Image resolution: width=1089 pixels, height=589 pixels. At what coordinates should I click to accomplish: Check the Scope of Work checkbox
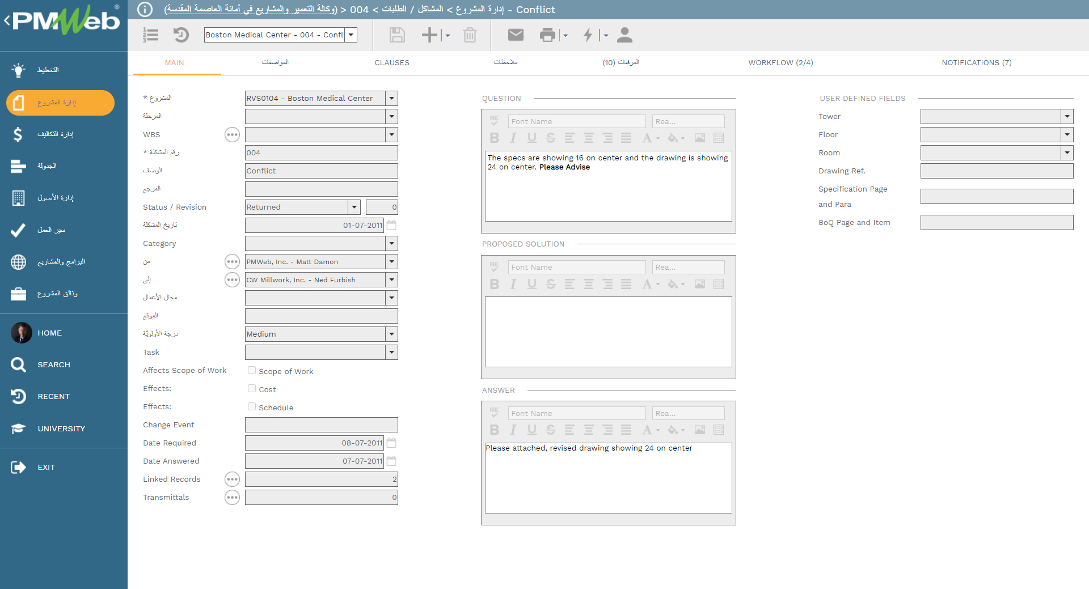[x=252, y=370]
